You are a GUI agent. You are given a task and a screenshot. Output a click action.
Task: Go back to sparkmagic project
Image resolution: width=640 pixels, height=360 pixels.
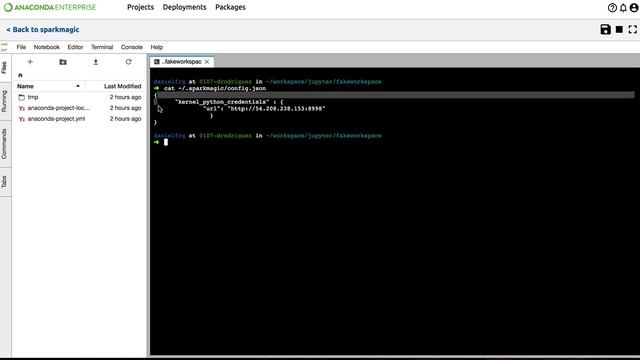(x=42, y=30)
